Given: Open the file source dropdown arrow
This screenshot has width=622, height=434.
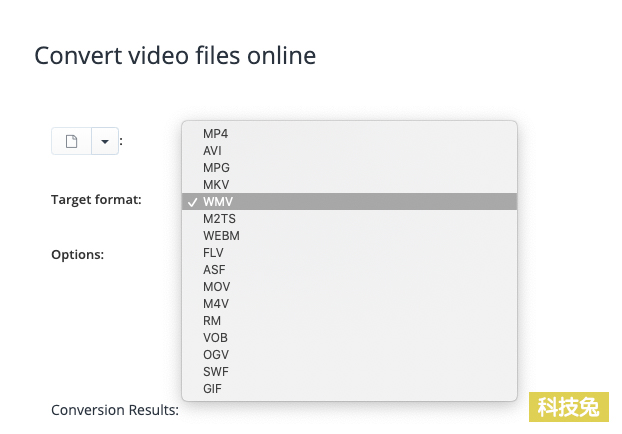Looking at the screenshot, I should (x=105, y=141).
